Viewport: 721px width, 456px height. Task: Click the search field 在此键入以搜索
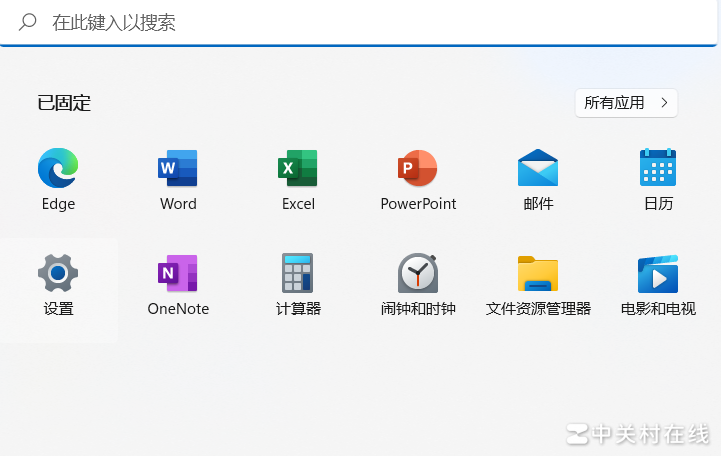point(359,23)
